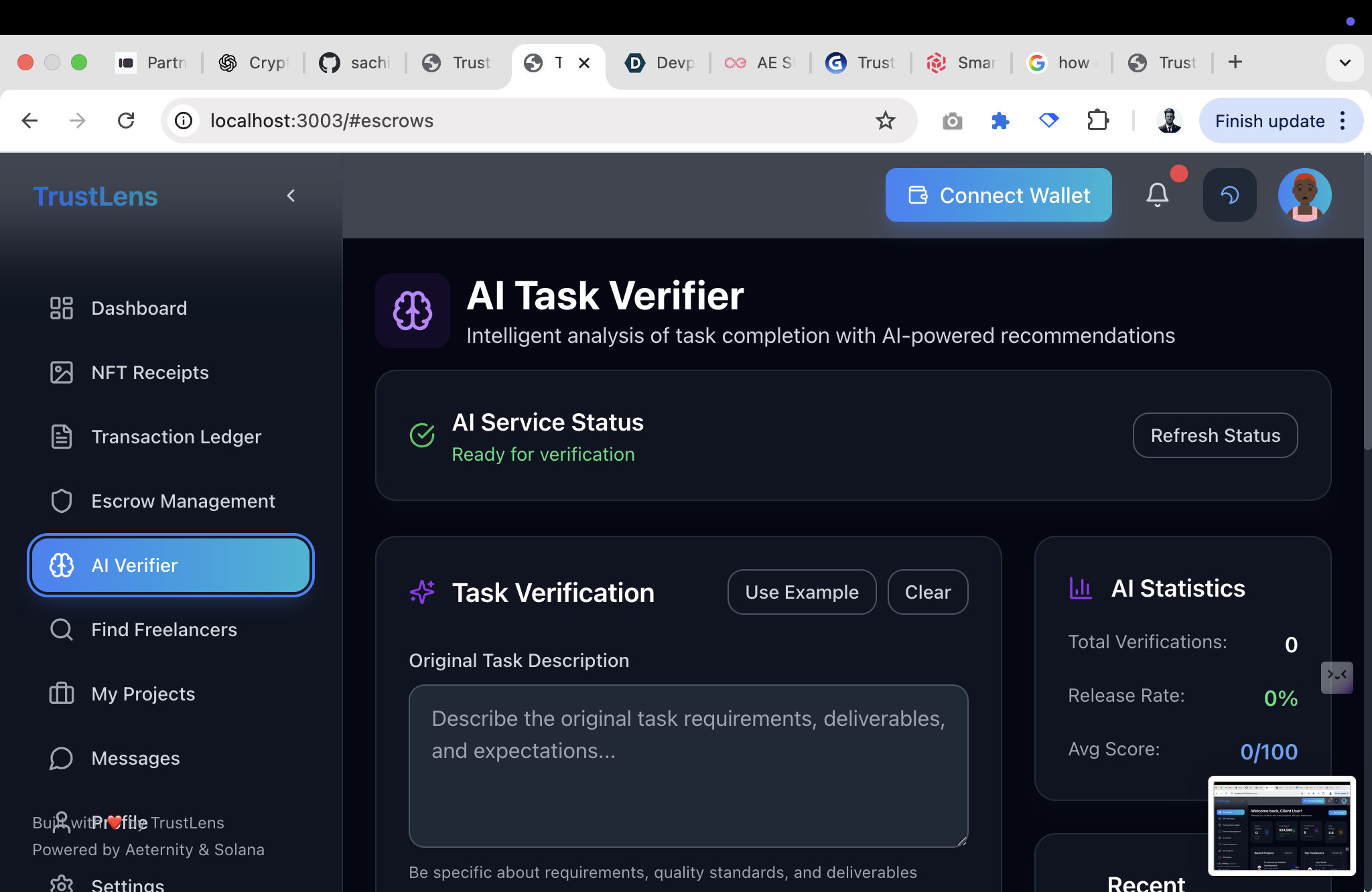Open the user avatar profile
1372x892 pixels.
click(1304, 195)
